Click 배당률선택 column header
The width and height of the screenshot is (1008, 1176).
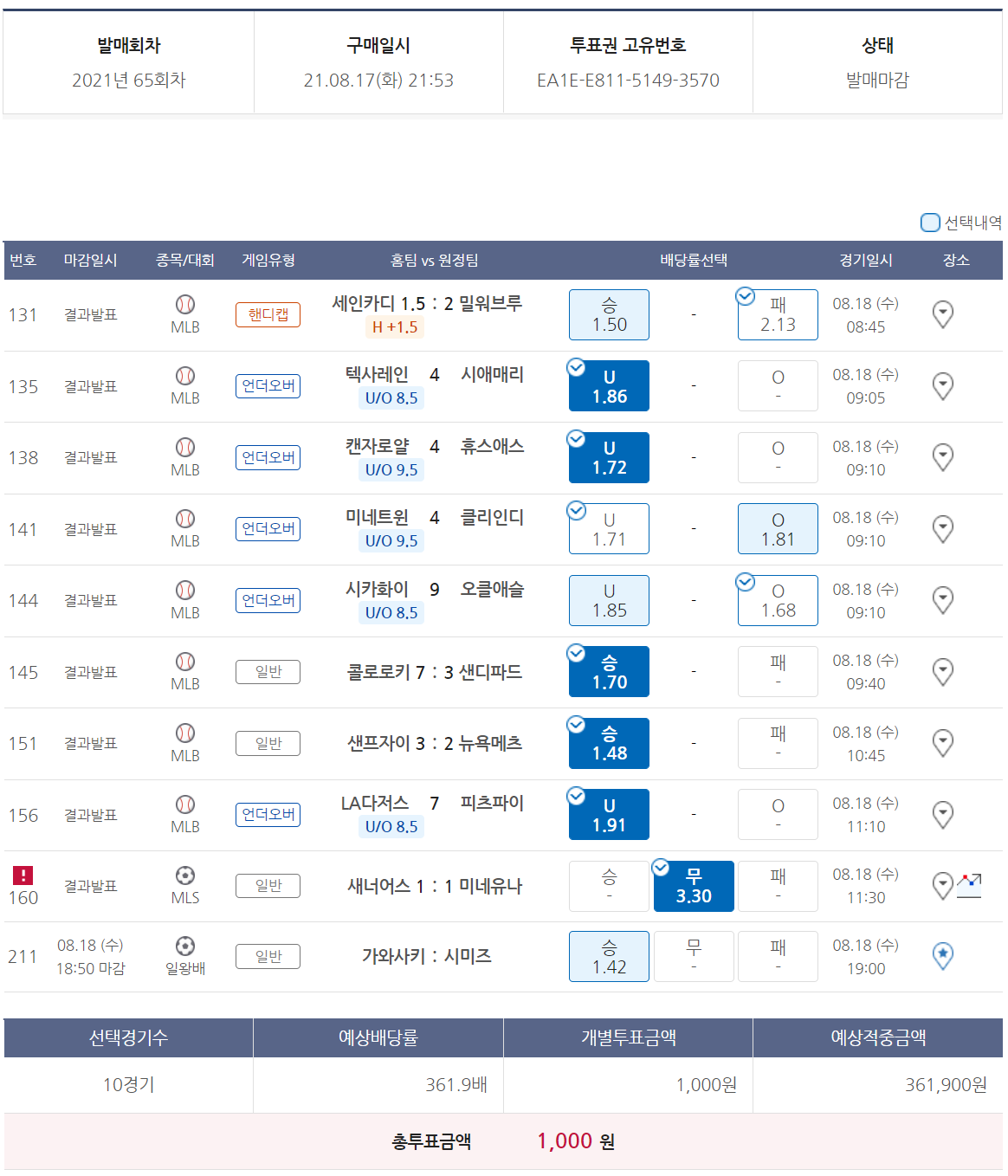point(694,260)
